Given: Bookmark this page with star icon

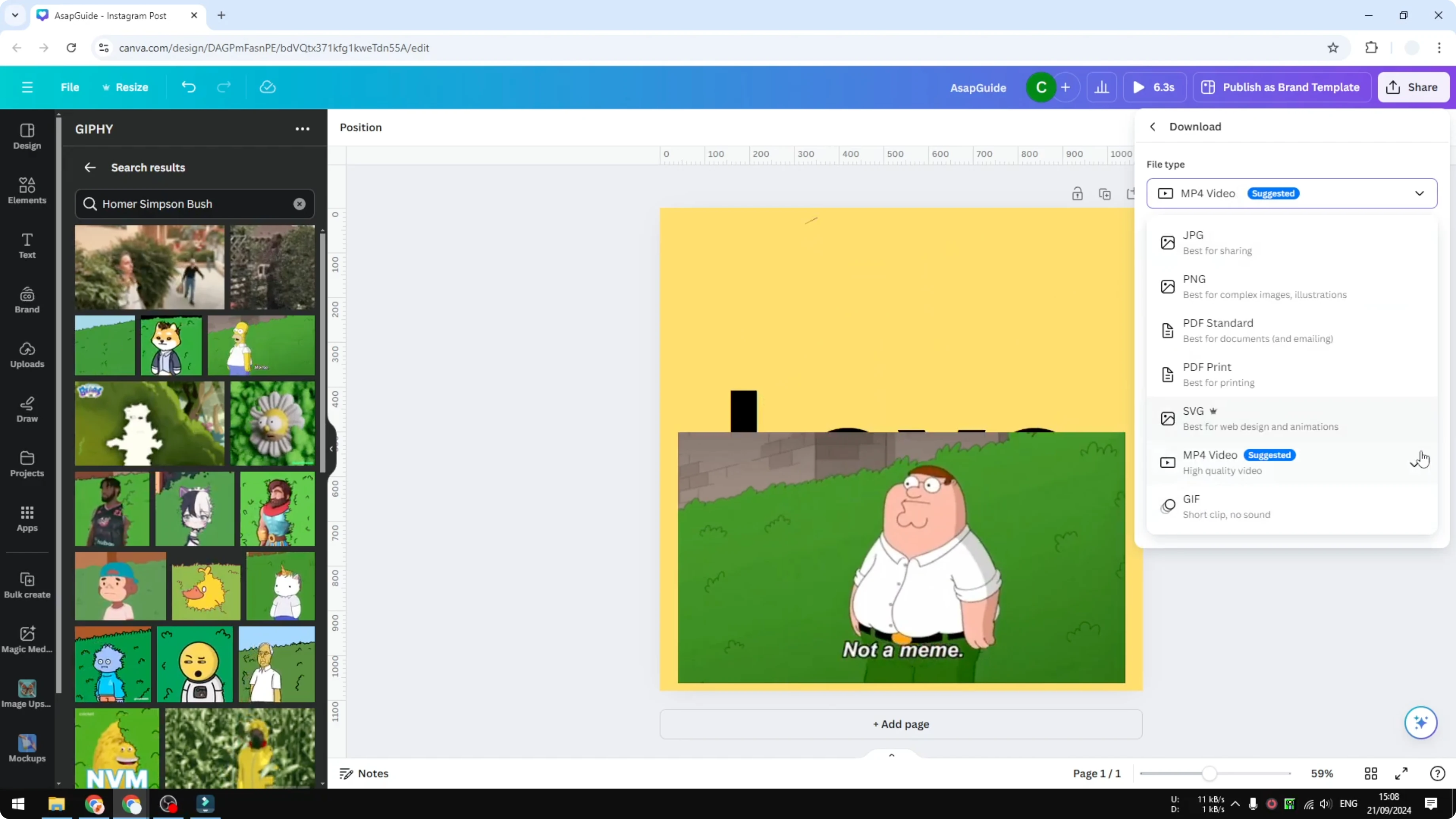Looking at the screenshot, I should [1333, 47].
